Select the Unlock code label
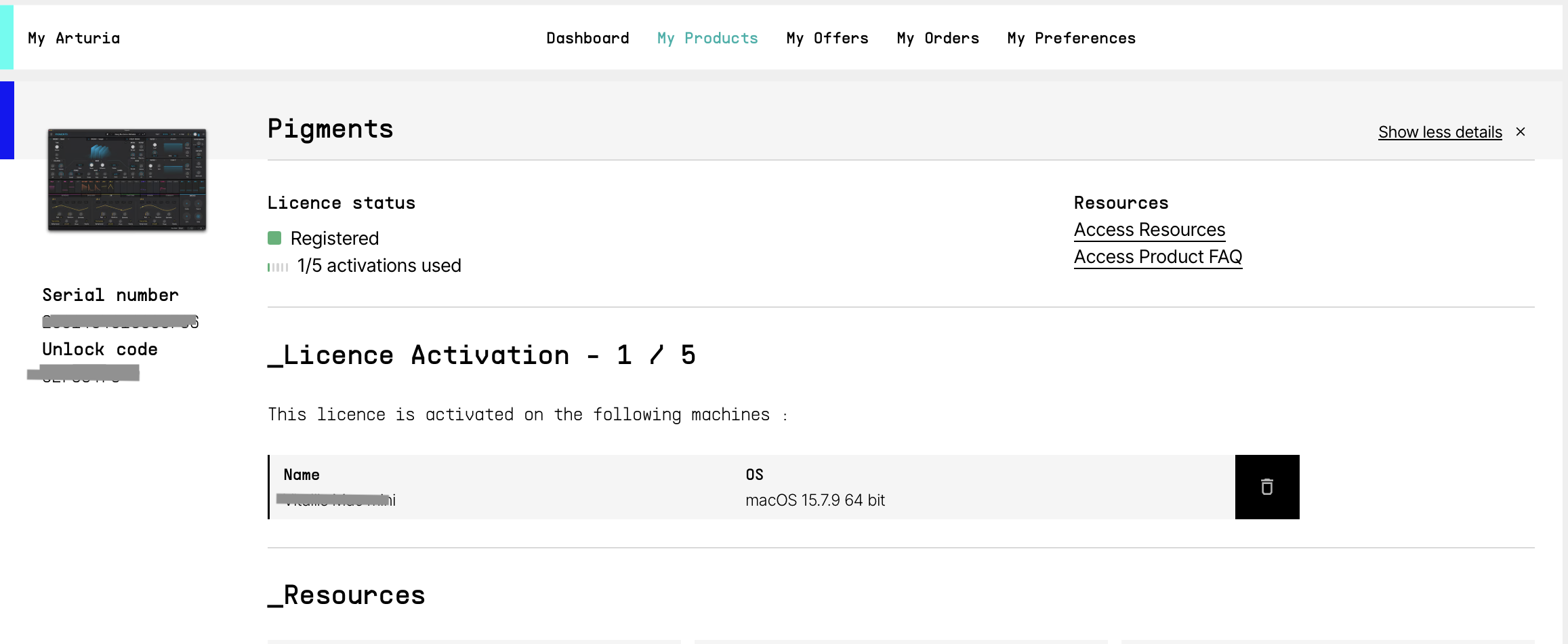 [x=100, y=349]
